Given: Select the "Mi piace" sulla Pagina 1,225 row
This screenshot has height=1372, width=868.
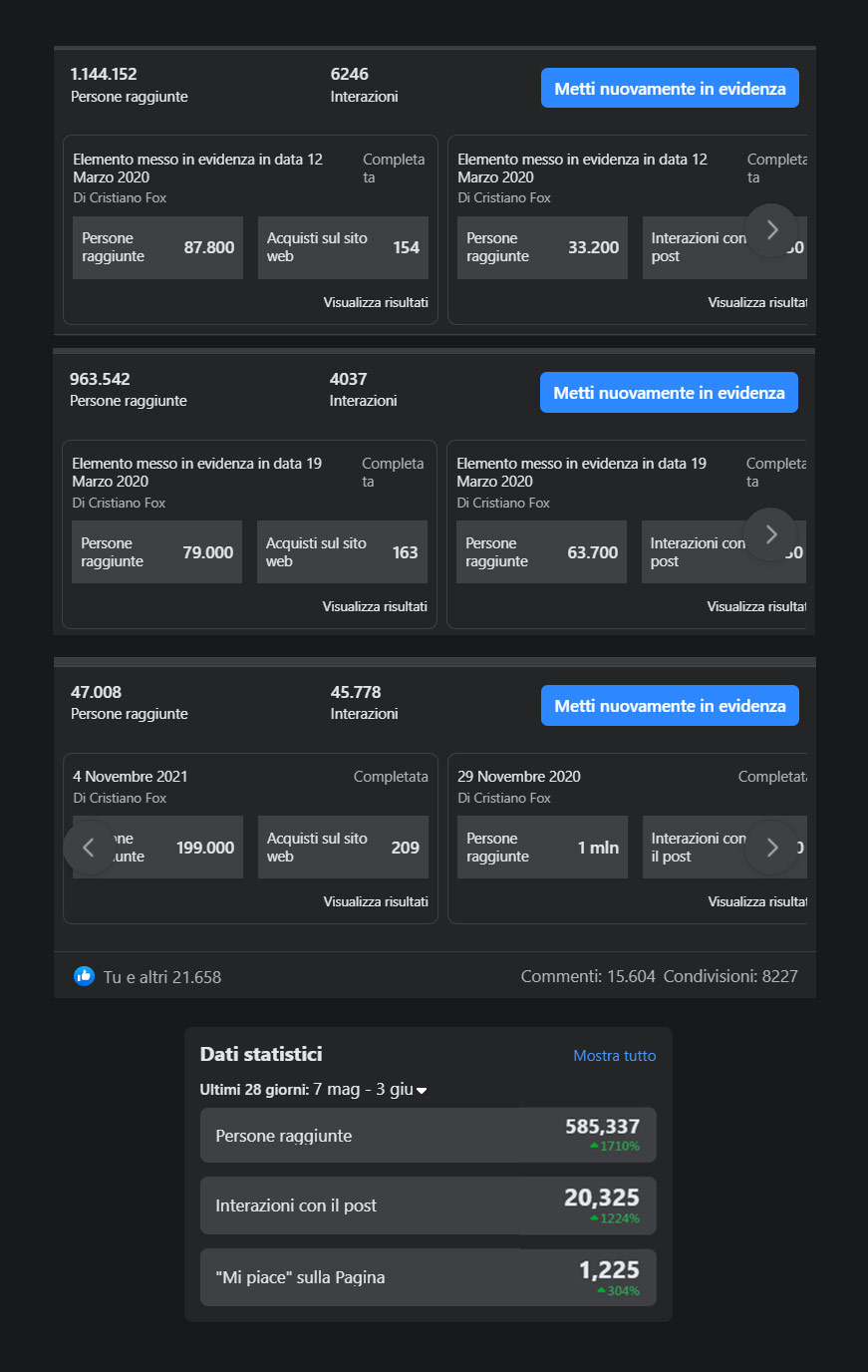Looking at the screenshot, I should [x=428, y=1277].
